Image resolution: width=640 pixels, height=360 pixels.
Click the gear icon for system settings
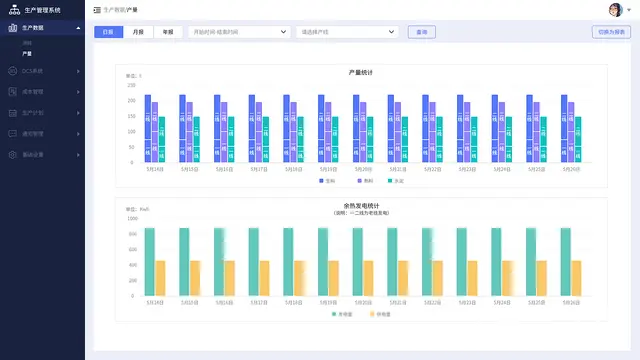tap(13, 155)
